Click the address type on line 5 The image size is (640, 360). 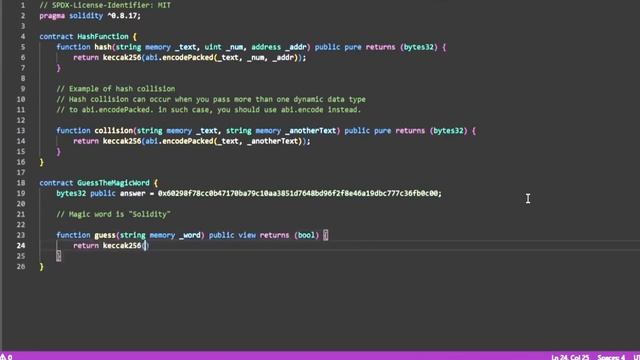coord(266,47)
